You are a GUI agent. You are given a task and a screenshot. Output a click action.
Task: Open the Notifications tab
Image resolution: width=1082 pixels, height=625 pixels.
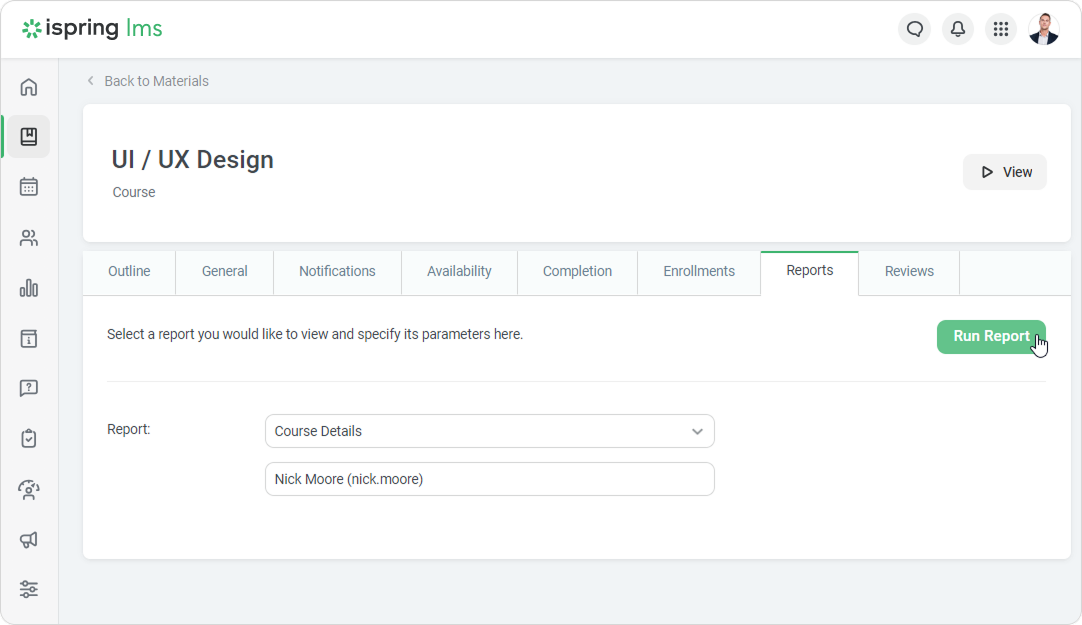pos(337,271)
